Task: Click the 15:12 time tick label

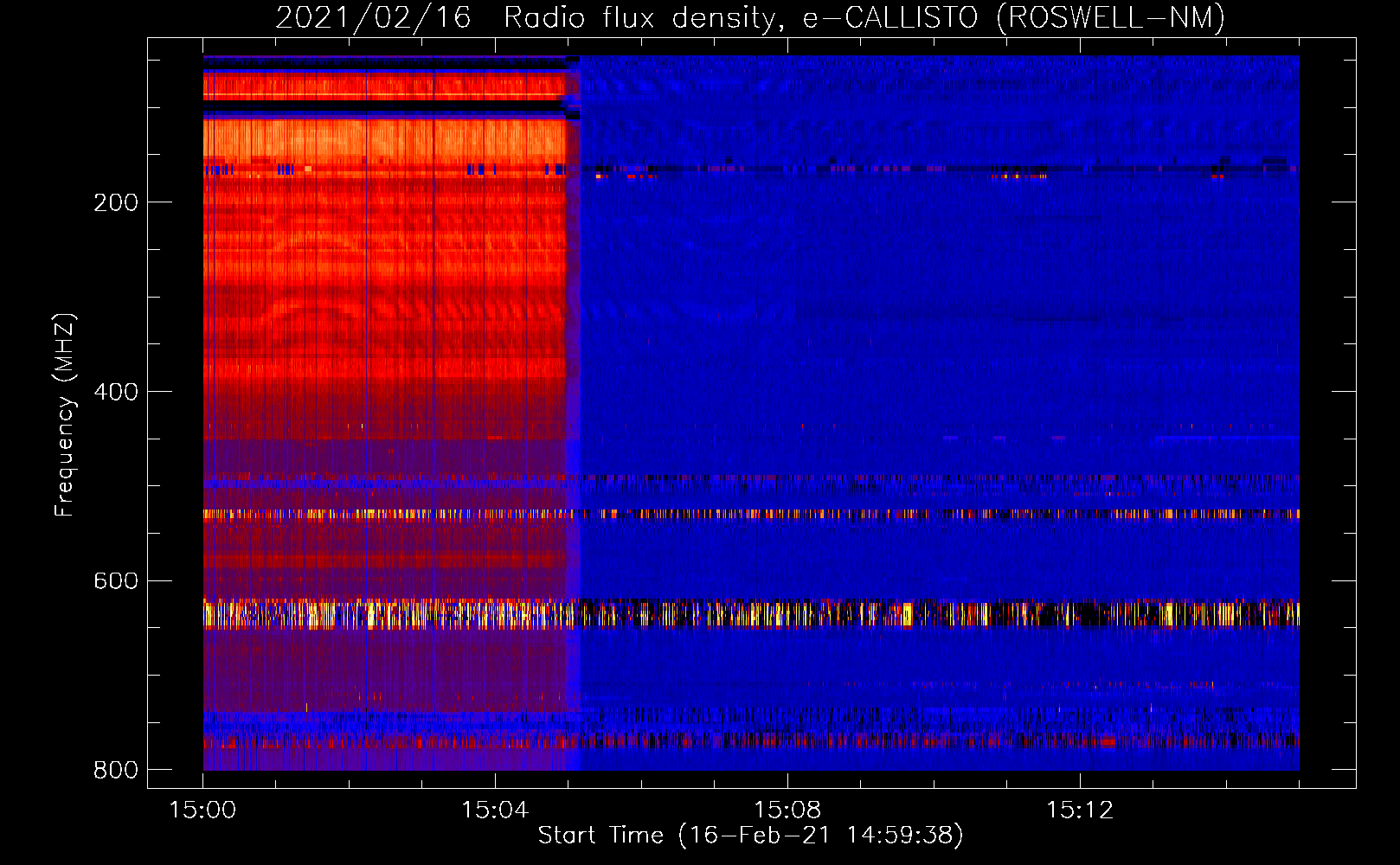Action: (1080, 811)
